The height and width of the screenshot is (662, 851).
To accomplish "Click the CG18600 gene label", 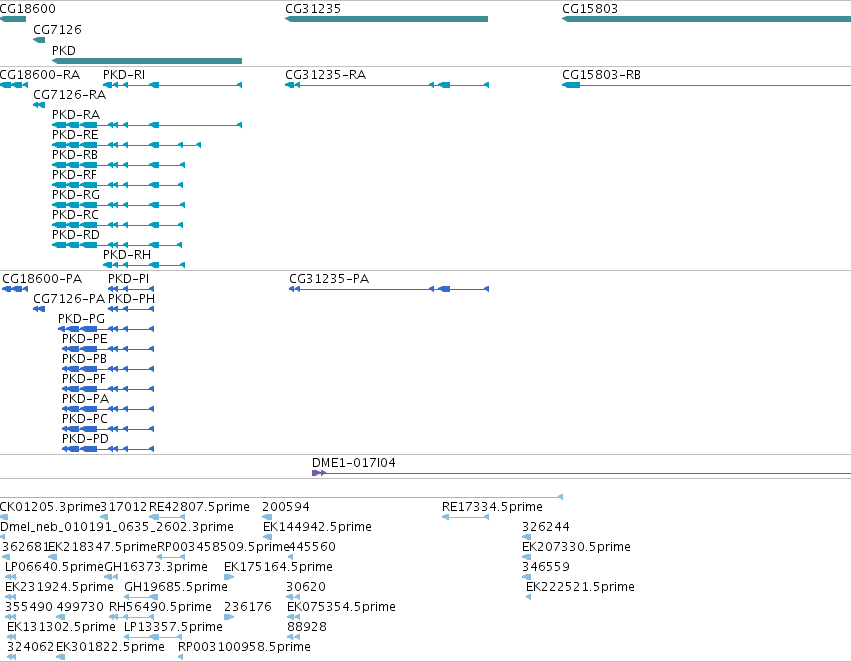I will (x=28, y=9).
